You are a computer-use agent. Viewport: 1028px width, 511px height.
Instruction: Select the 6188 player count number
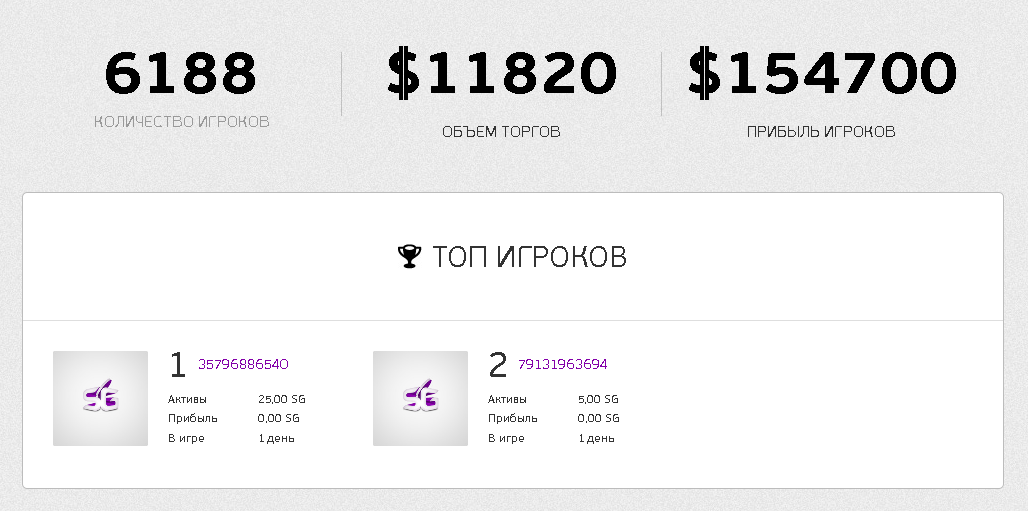click(180, 73)
